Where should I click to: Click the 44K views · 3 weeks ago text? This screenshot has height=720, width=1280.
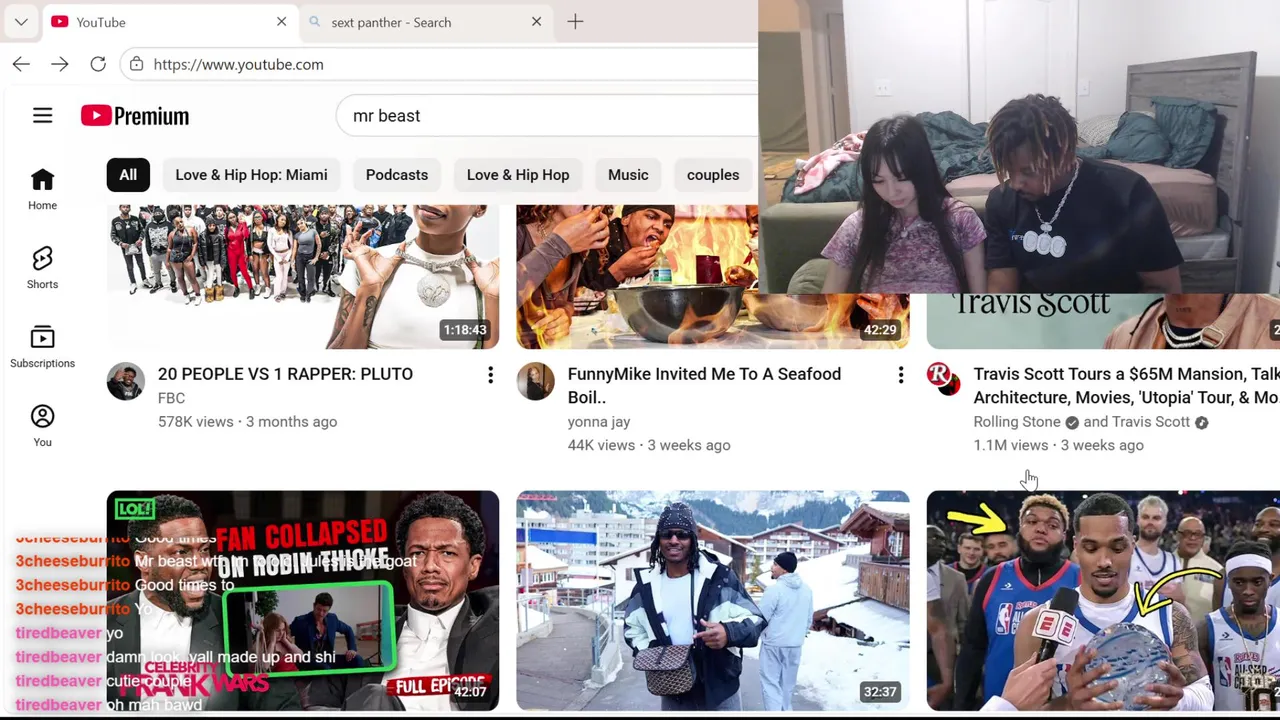649,446
